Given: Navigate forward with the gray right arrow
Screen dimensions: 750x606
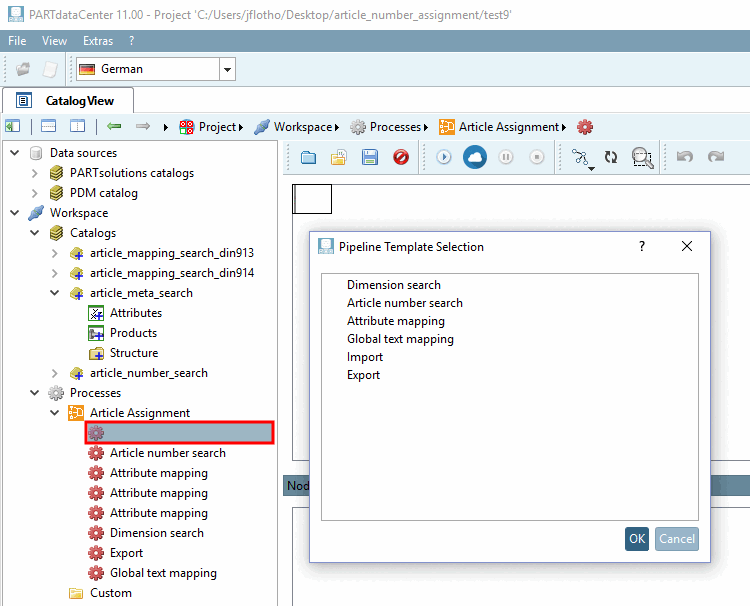Looking at the screenshot, I should coord(143,127).
